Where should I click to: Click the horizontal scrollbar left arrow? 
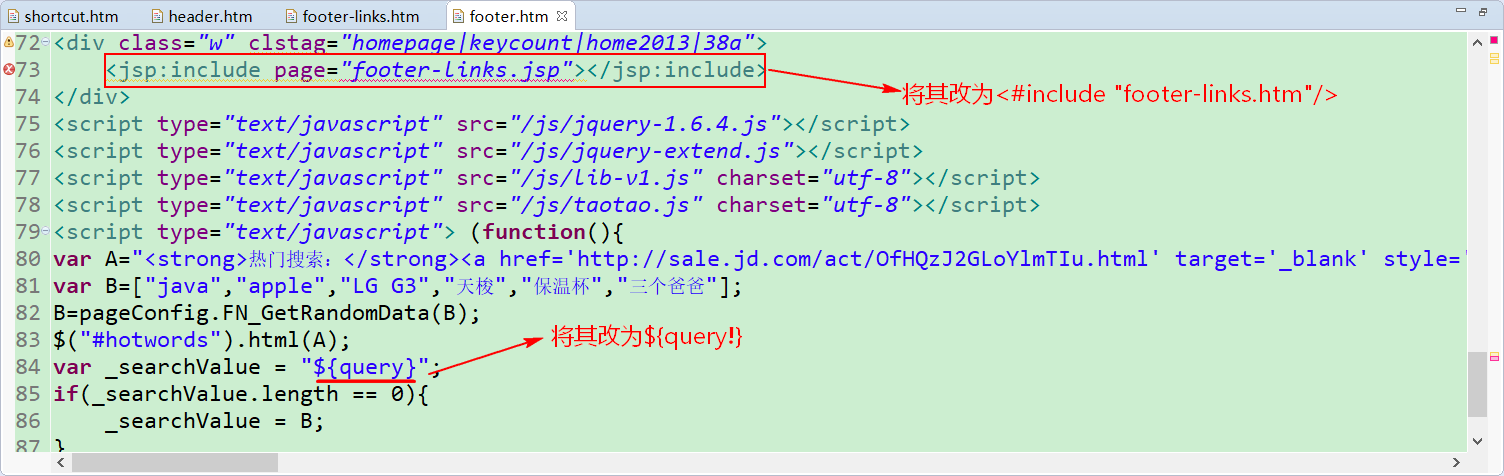point(61,463)
